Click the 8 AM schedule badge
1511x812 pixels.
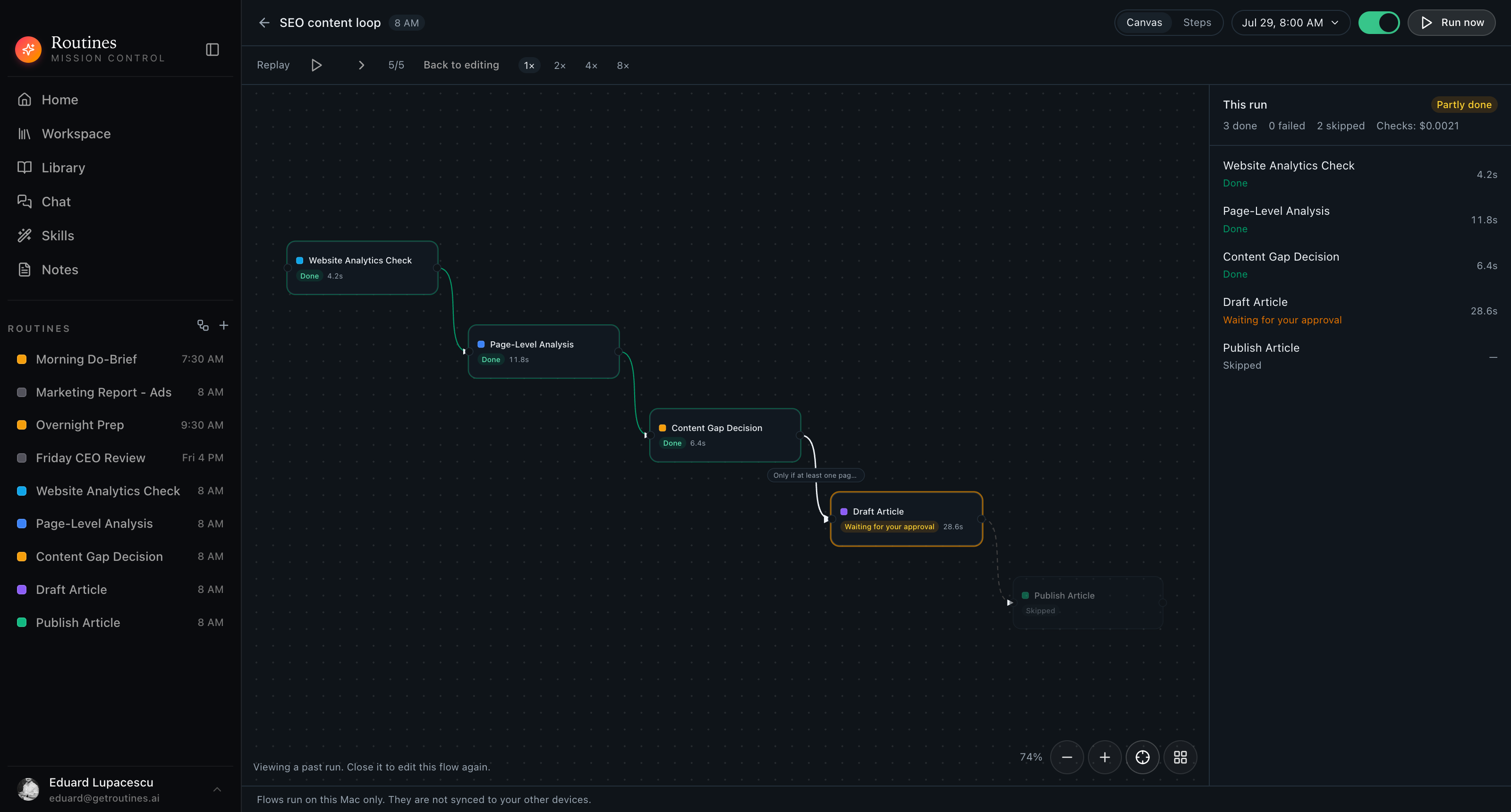tap(407, 23)
